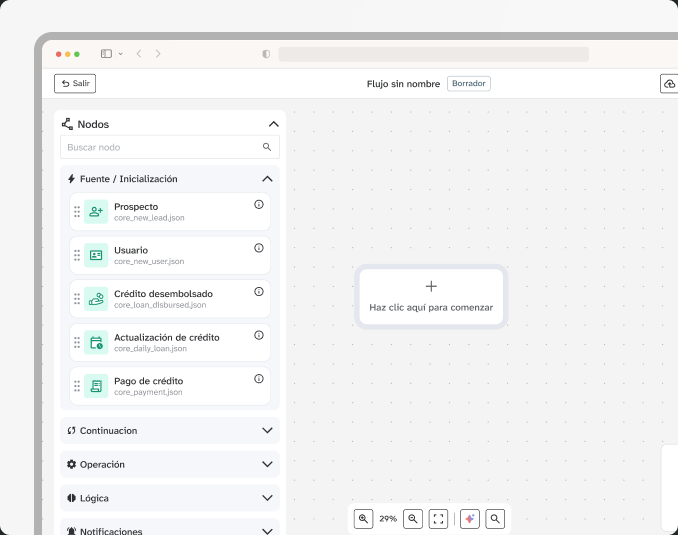Click the cloud upload save icon

669,83
